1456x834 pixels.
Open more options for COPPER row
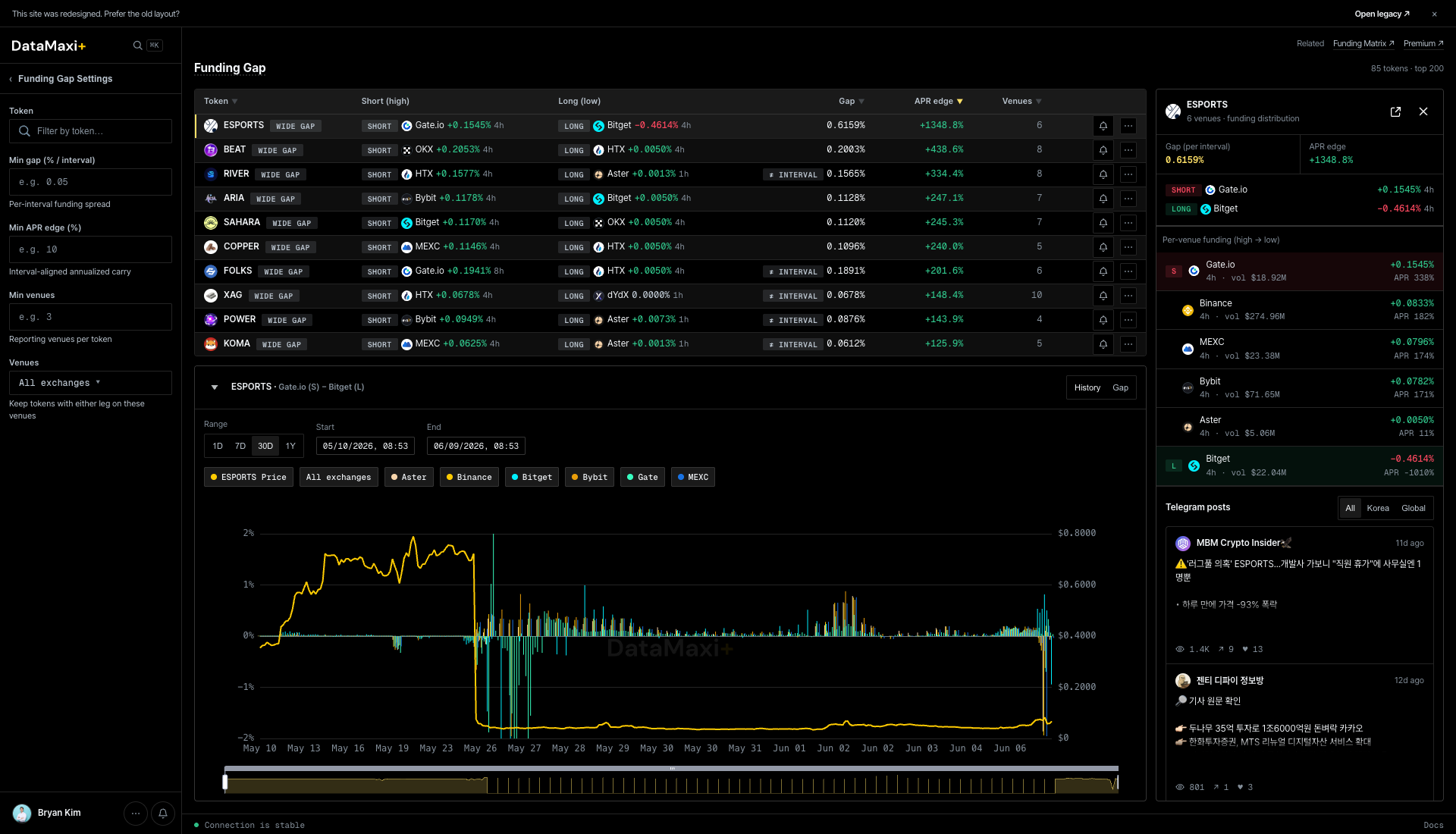(1128, 247)
